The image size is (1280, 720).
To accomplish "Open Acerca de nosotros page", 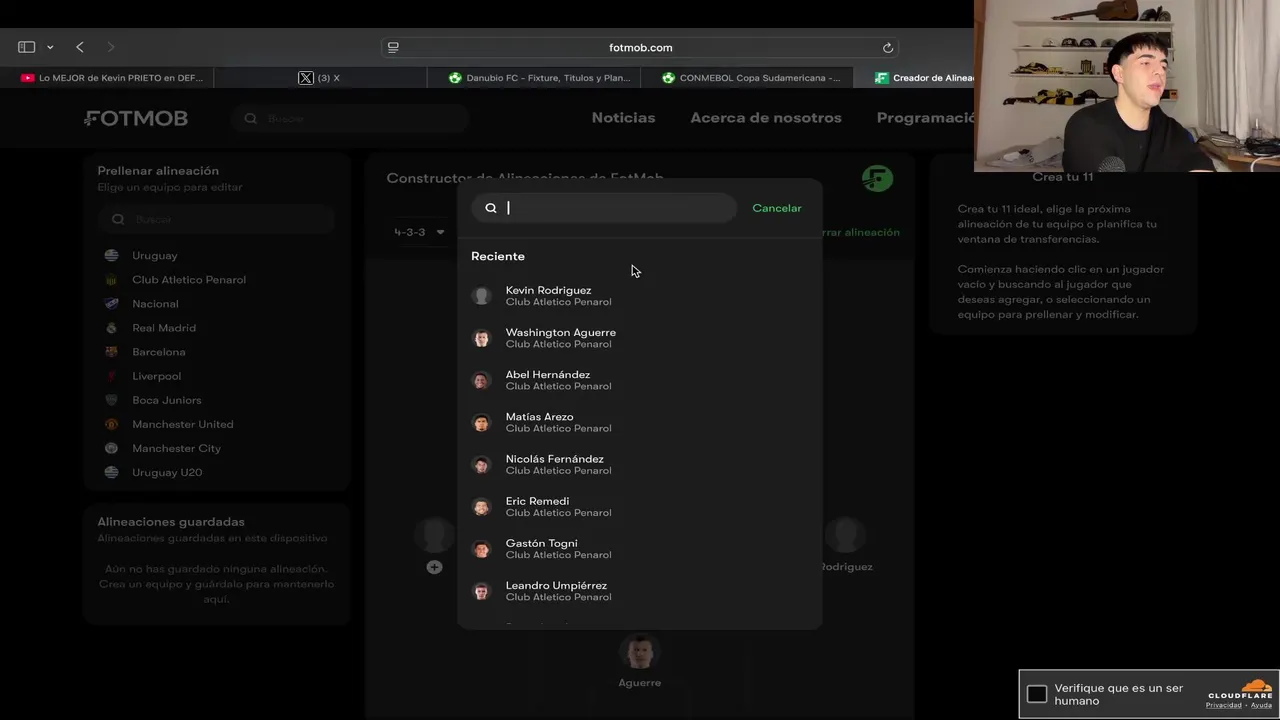I will [766, 118].
